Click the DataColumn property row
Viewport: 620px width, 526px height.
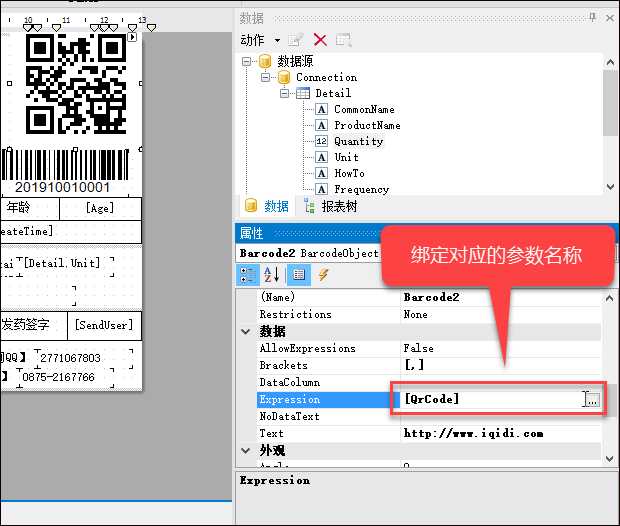[429, 382]
